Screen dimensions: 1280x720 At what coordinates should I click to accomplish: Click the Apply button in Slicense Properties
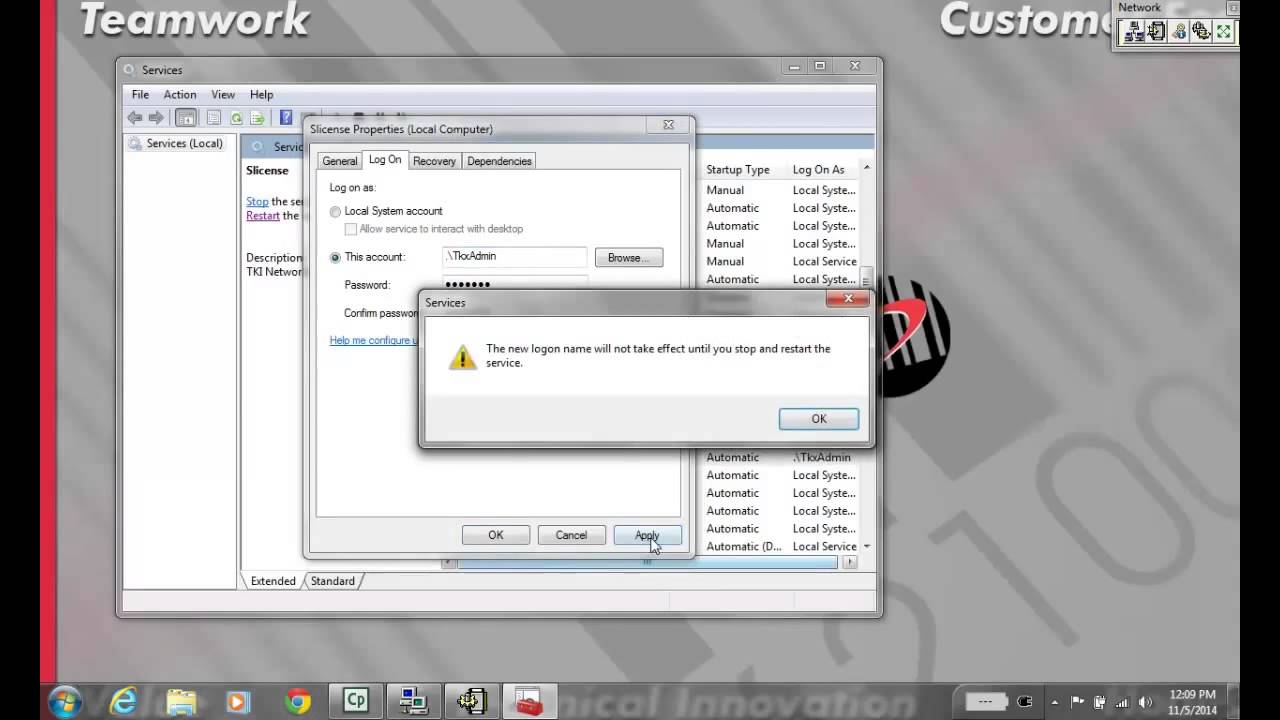point(647,535)
